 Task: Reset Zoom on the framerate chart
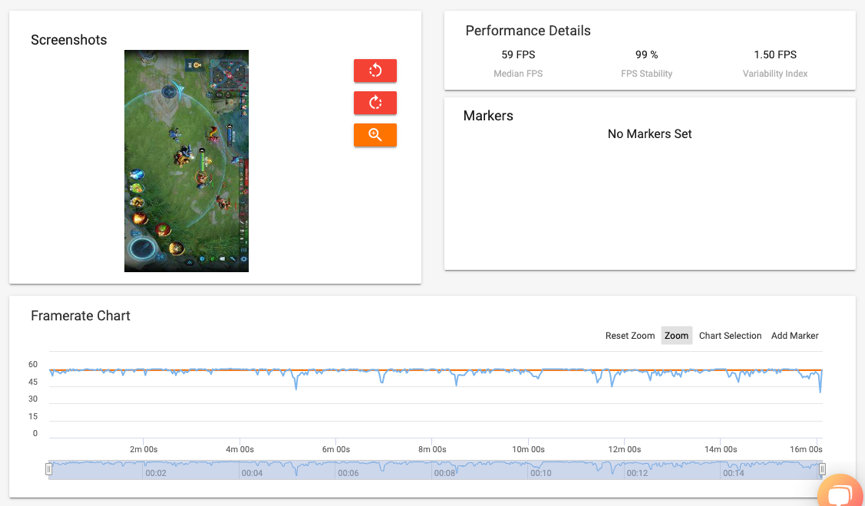tap(630, 336)
